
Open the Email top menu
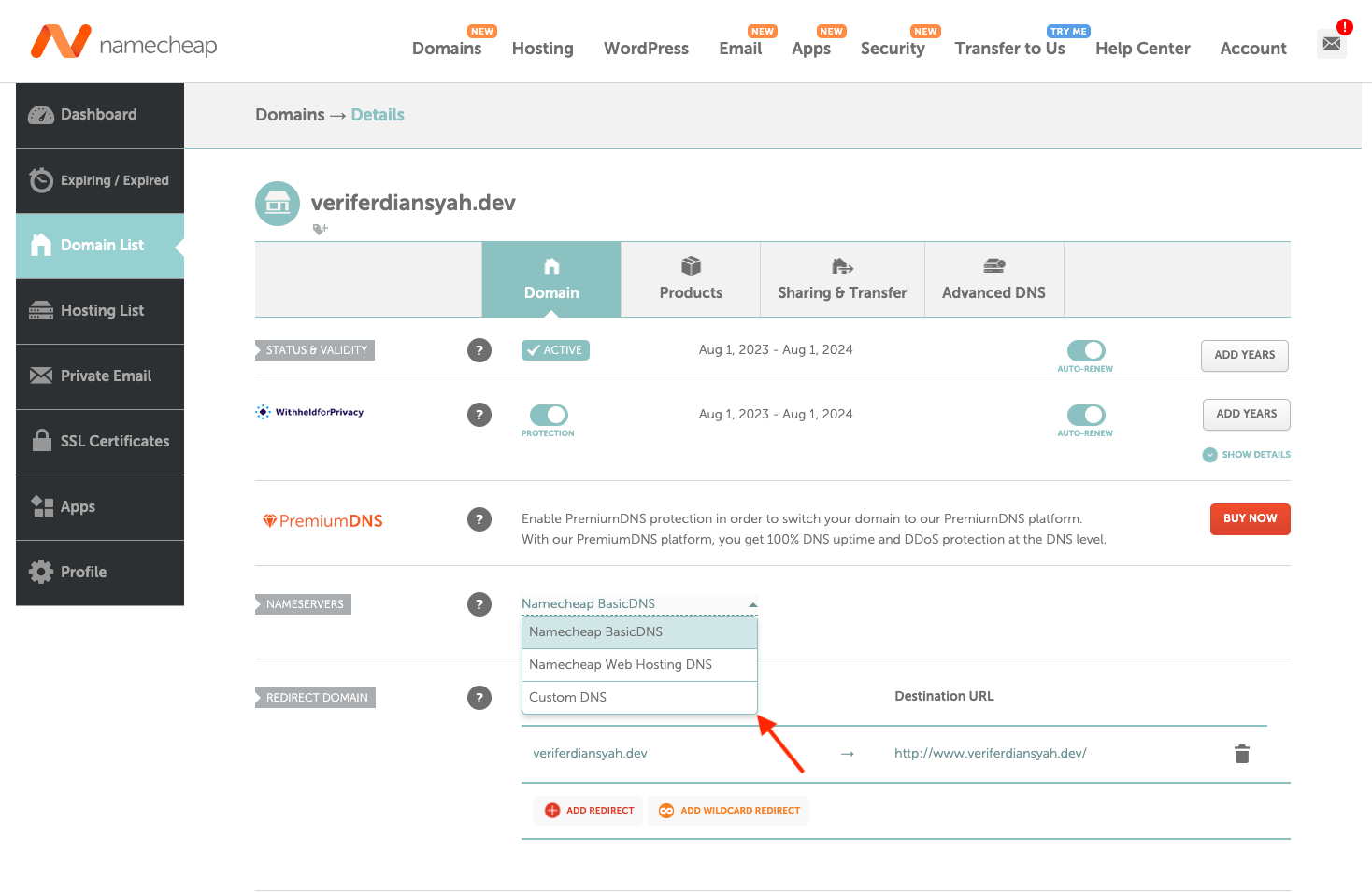pos(740,49)
